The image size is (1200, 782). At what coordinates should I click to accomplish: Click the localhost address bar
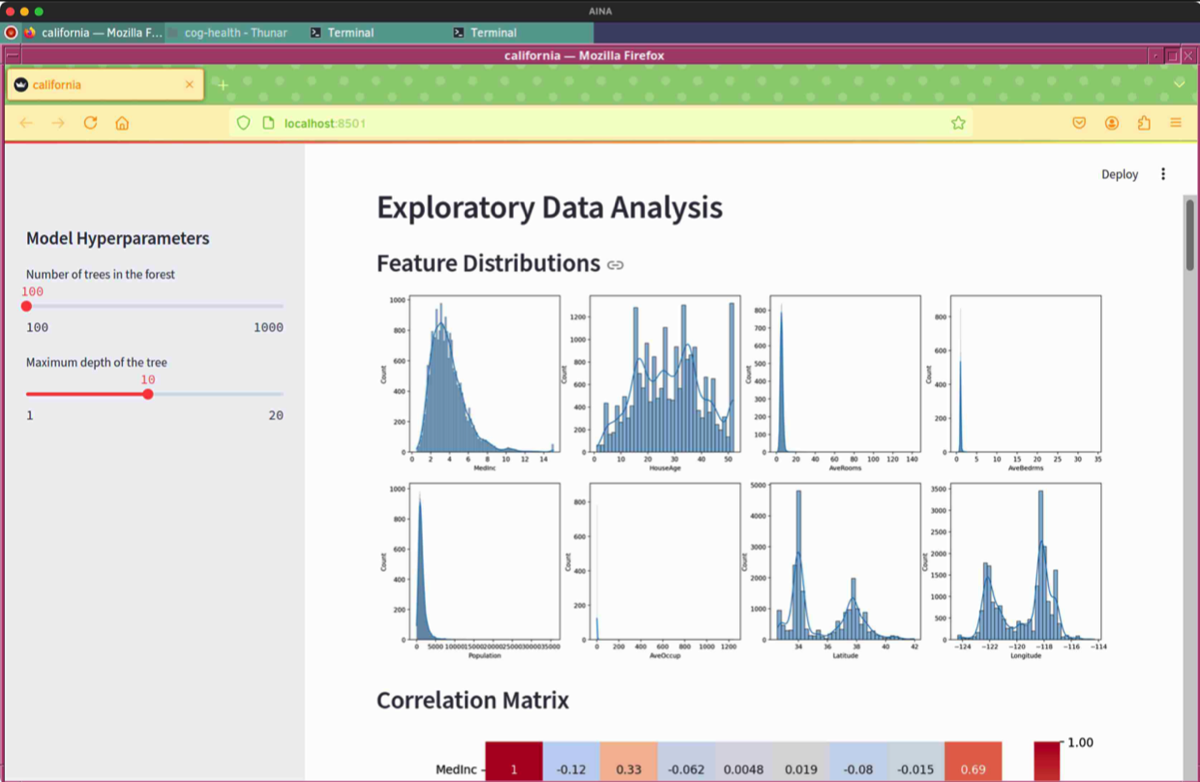600,123
